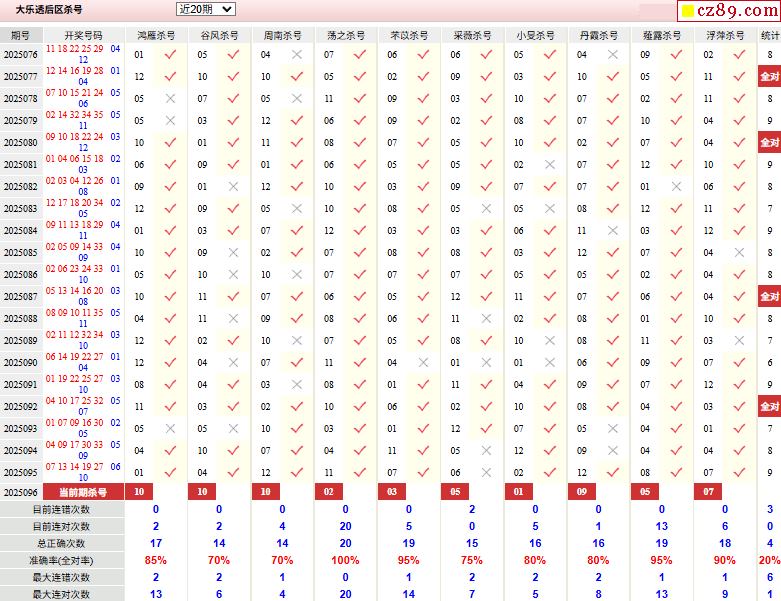Image resolution: width=781 pixels, height=601 pixels.
Task: Click the 85% accuracy value under 鸿雁杀号
Action: pyautogui.click(x=155, y=560)
